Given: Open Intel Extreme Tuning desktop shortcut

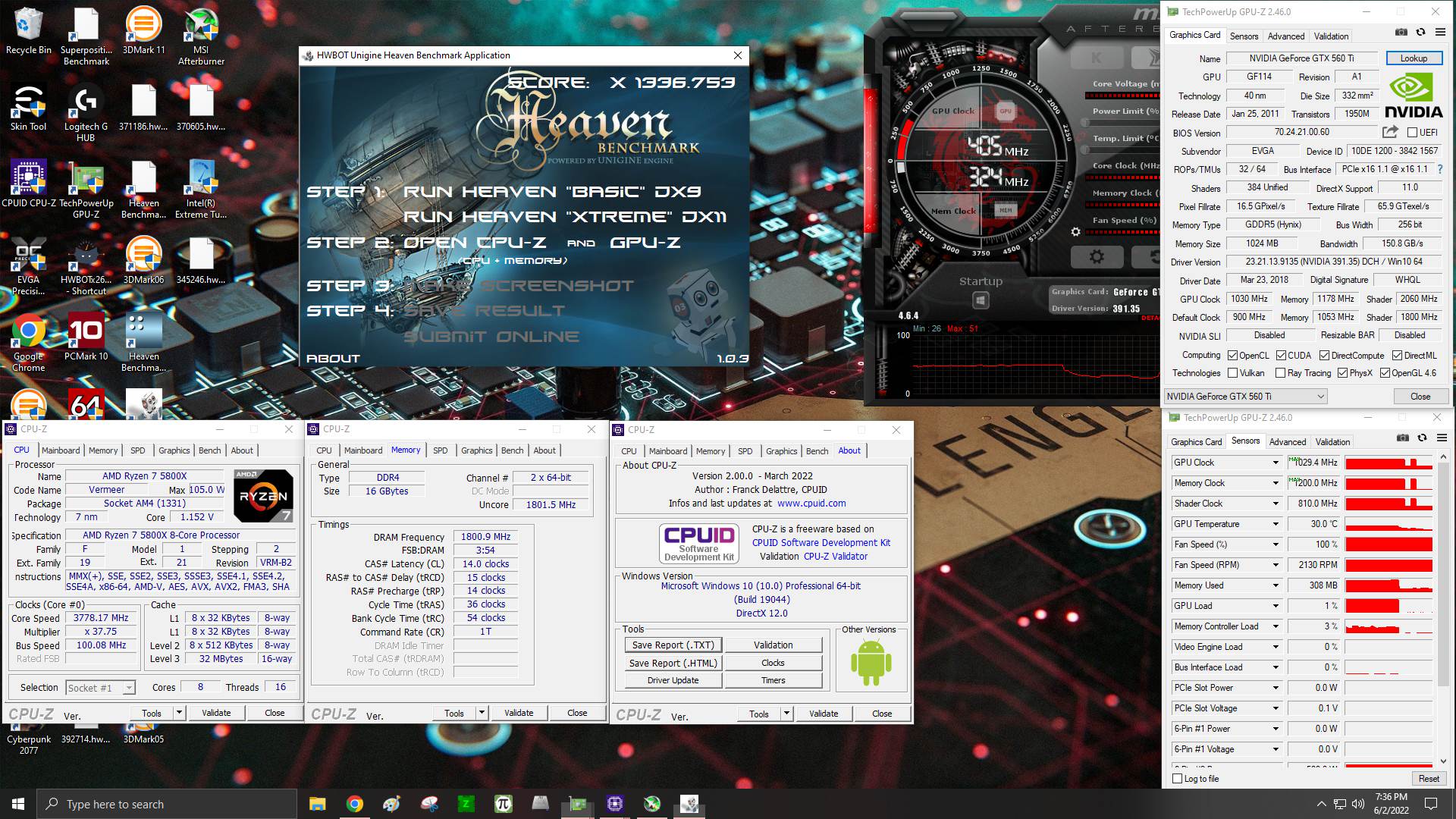Looking at the screenshot, I should [201, 189].
